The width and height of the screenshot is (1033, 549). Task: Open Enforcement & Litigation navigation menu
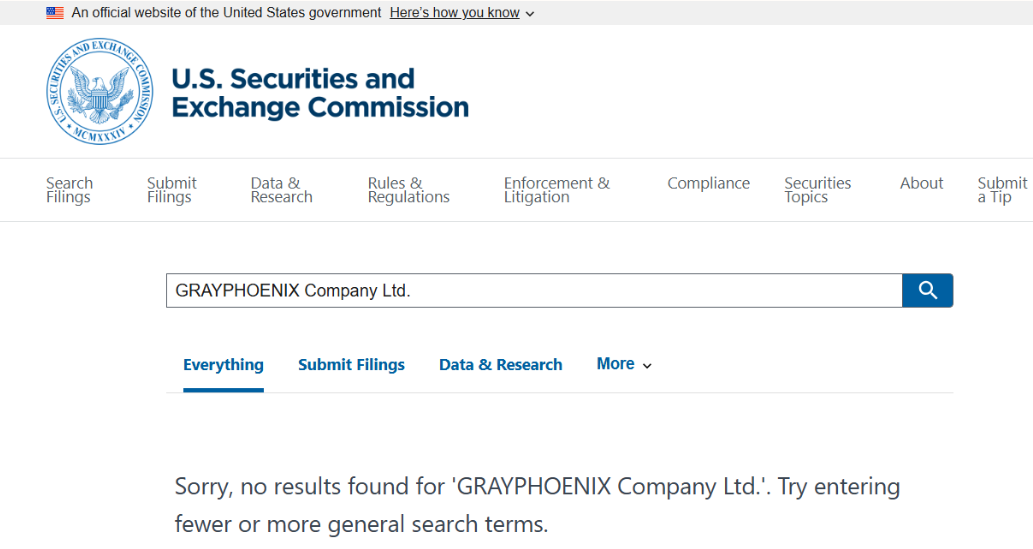coord(556,190)
